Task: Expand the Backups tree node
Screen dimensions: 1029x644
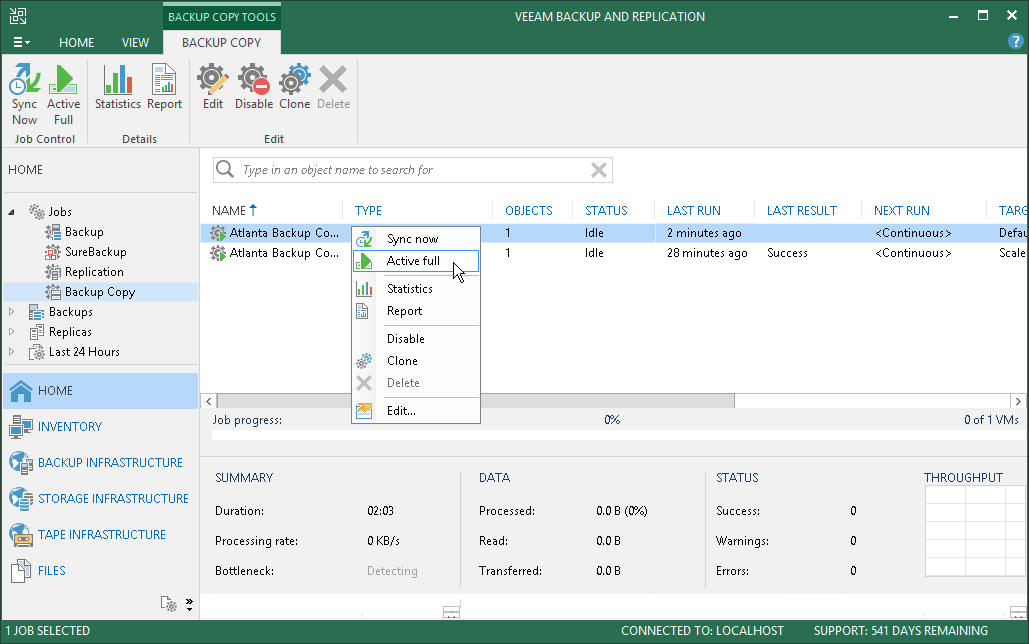Action: pyautogui.click(x=11, y=312)
